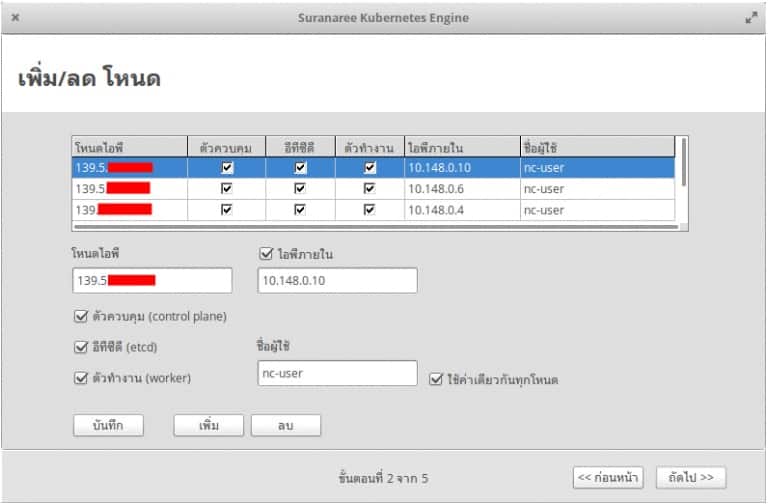Viewport: 768px width, 504px height.
Task: Click nc-user in the 10.148.0.4 row
Action: [544, 210]
